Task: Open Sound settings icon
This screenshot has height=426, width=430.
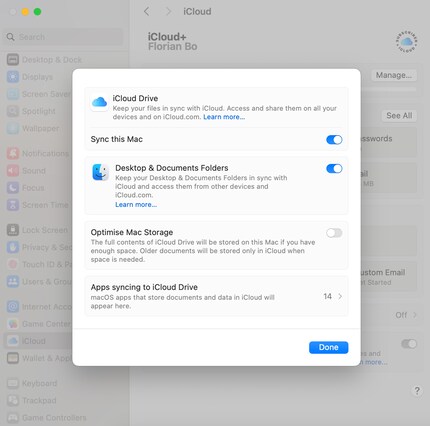Action: tap(13, 171)
